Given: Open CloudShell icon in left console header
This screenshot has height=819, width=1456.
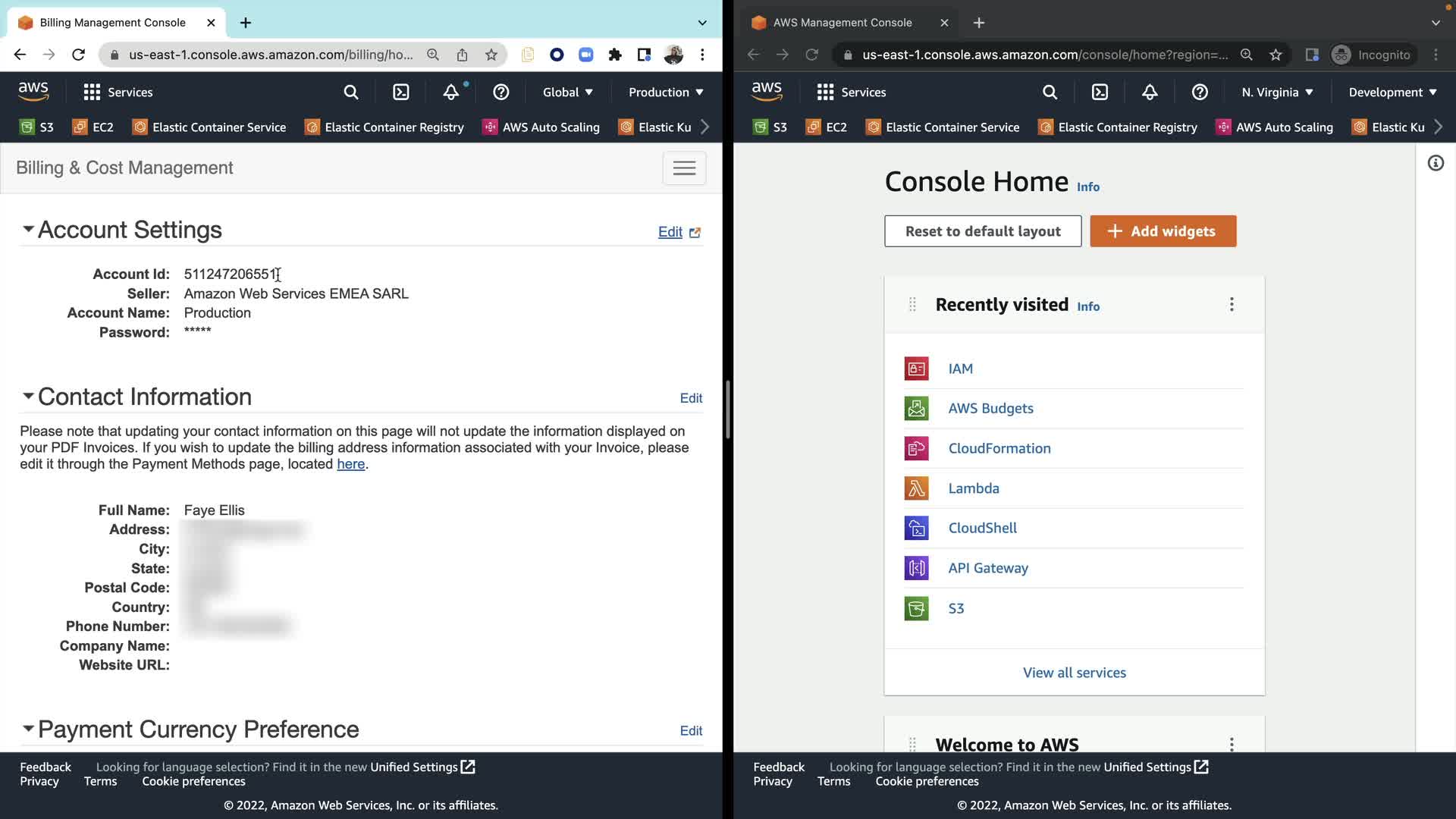Looking at the screenshot, I should (400, 93).
